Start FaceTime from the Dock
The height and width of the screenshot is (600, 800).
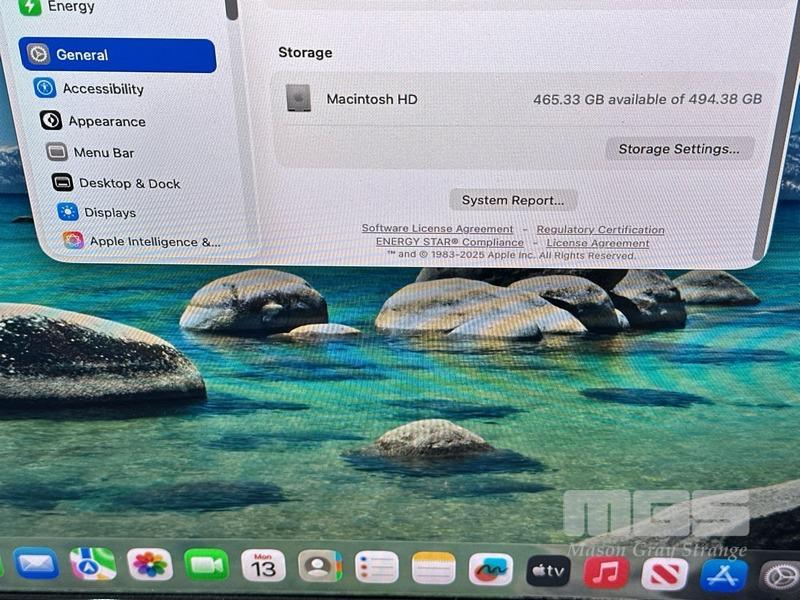click(x=207, y=565)
